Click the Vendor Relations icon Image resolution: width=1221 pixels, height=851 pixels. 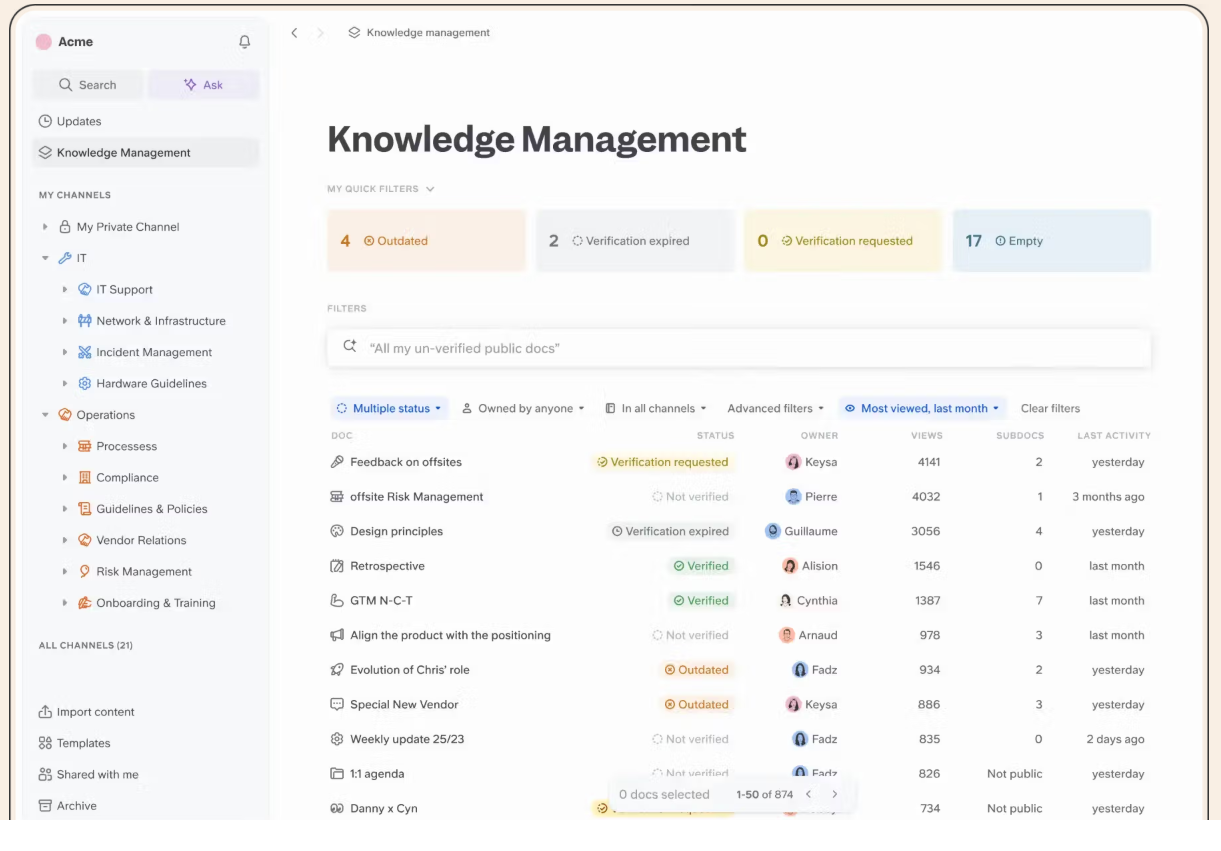(x=85, y=540)
